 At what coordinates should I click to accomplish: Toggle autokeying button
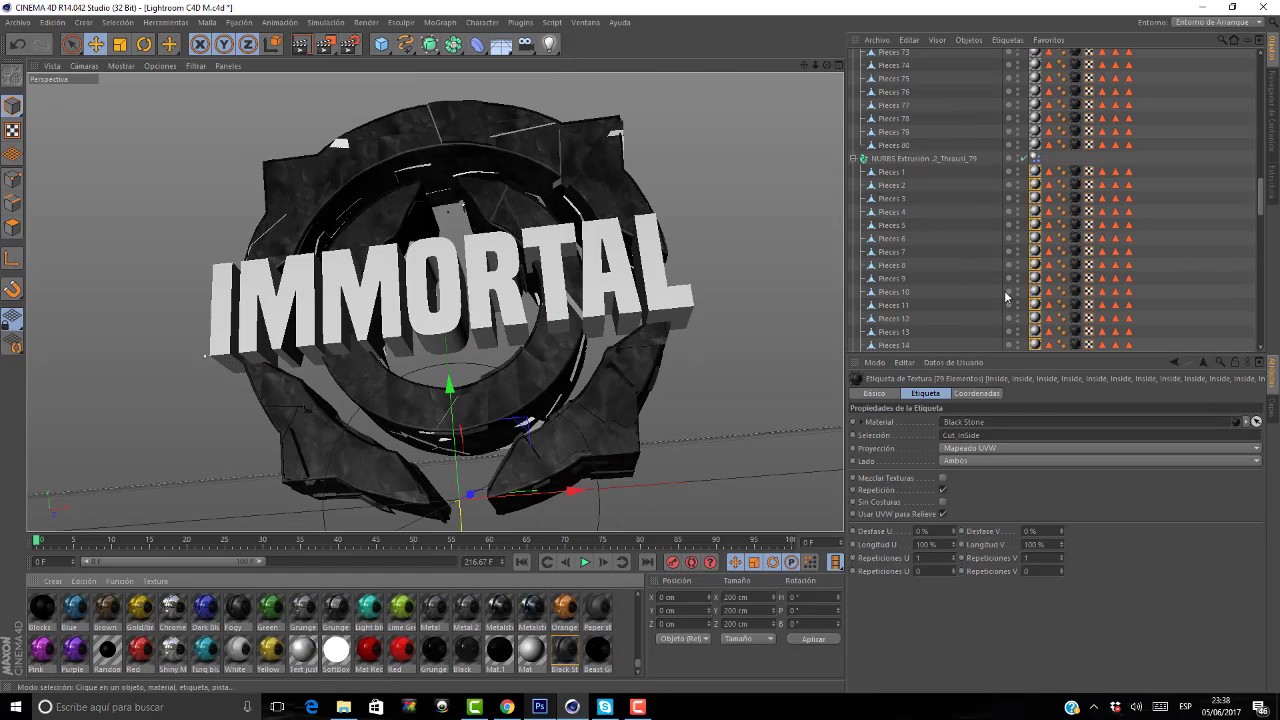click(691, 562)
